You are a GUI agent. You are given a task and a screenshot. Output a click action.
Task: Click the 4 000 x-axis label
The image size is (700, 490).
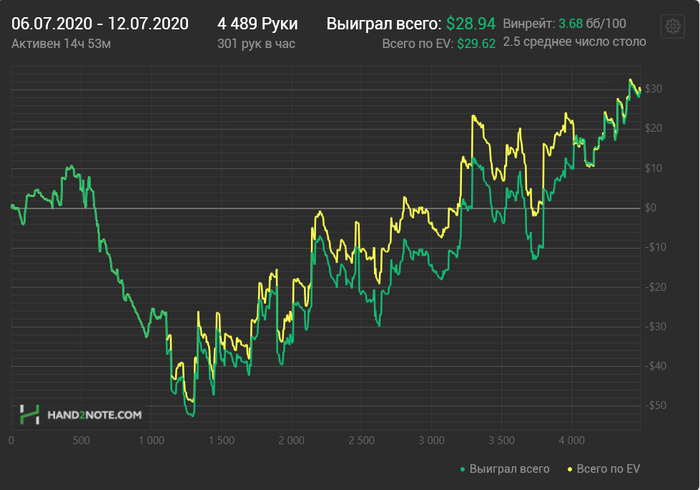(572, 441)
